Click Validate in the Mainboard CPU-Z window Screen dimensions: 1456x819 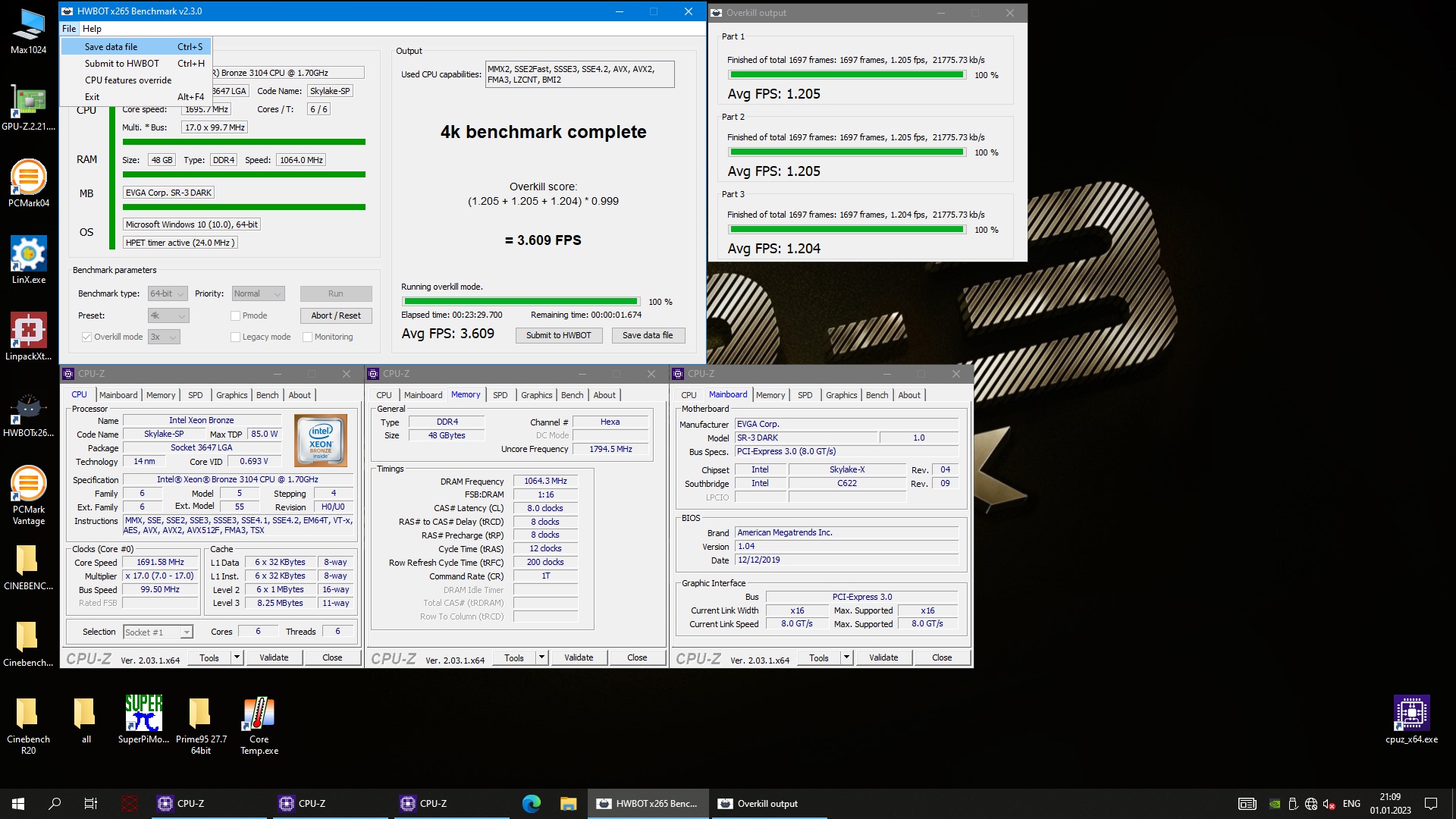pyautogui.click(x=883, y=657)
